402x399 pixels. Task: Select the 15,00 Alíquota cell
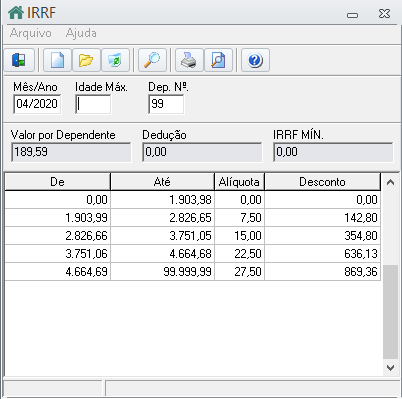click(239, 236)
